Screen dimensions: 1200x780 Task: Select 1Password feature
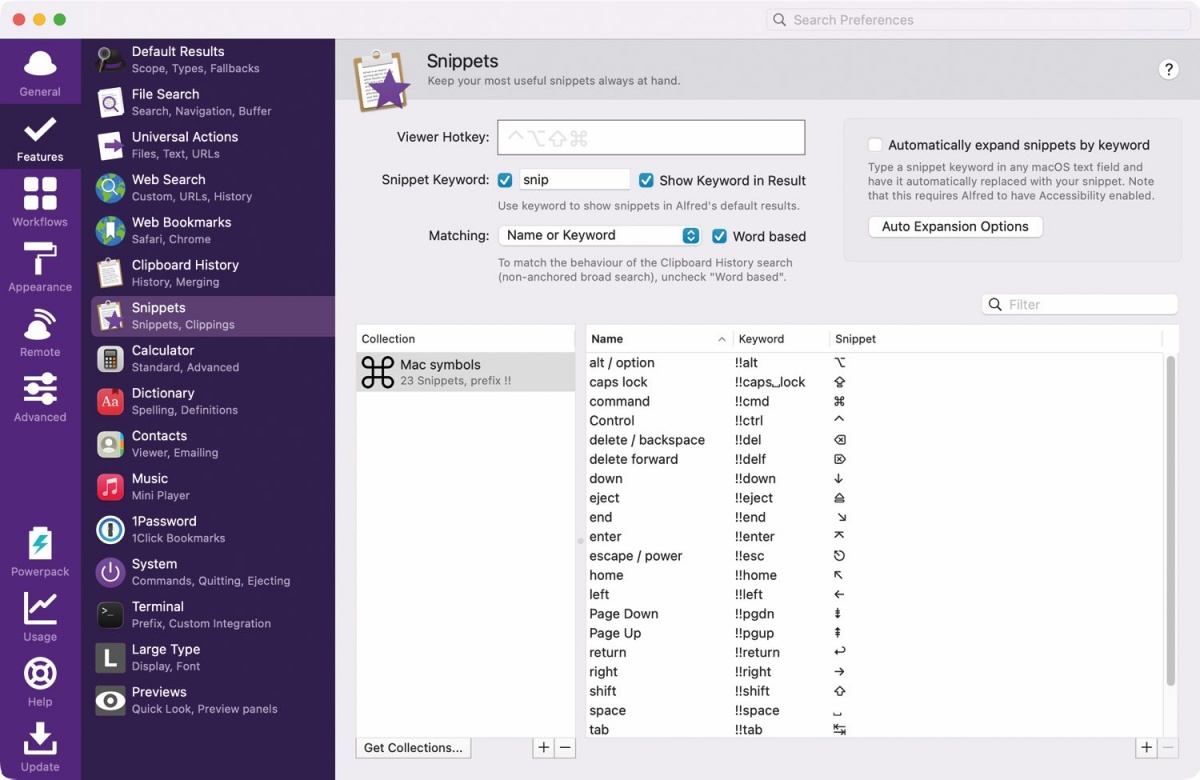click(x=213, y=529)
